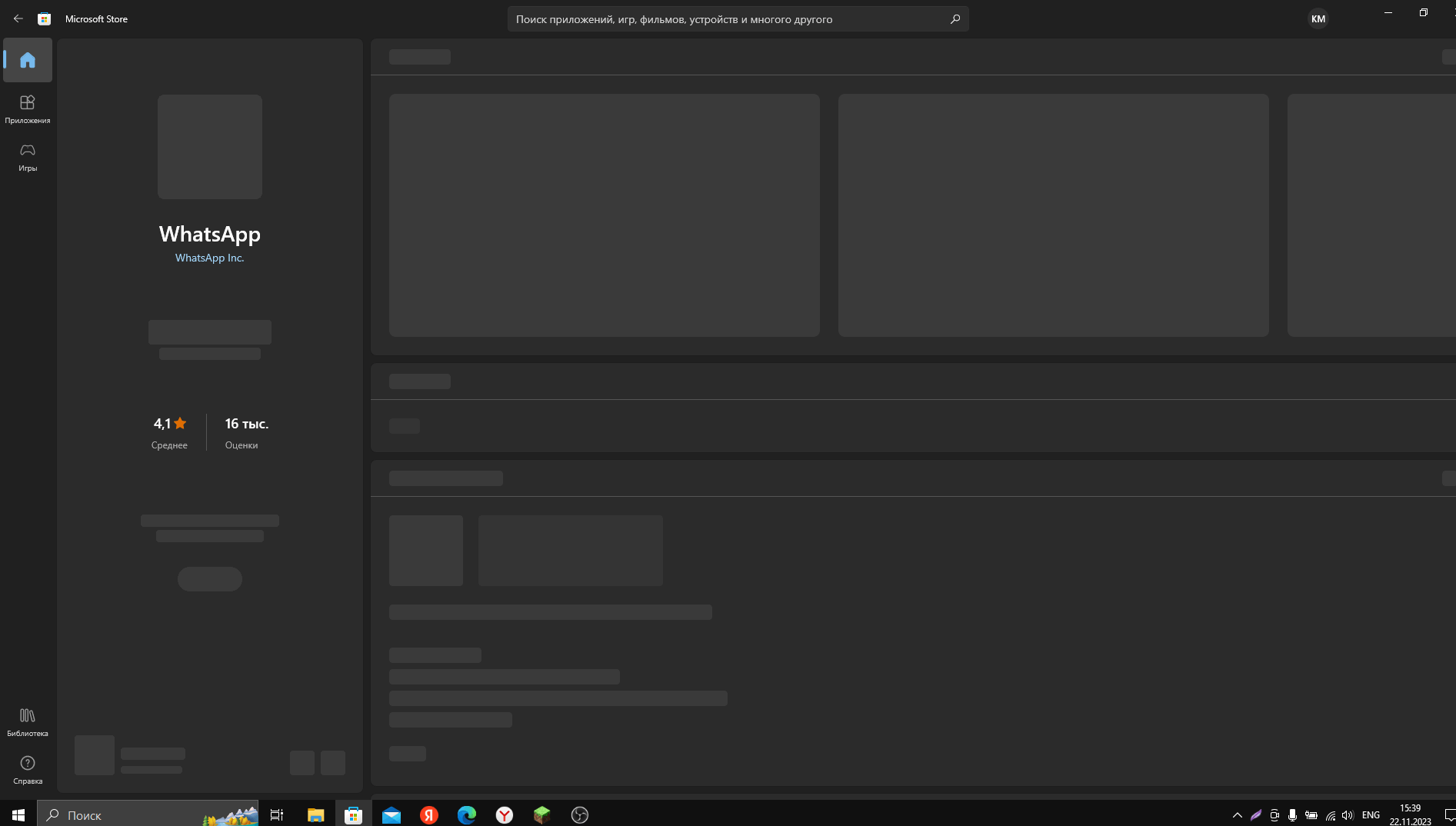The image size is (1456, 826).
Task: Open network status tray icon
Action: point(1330,814)
